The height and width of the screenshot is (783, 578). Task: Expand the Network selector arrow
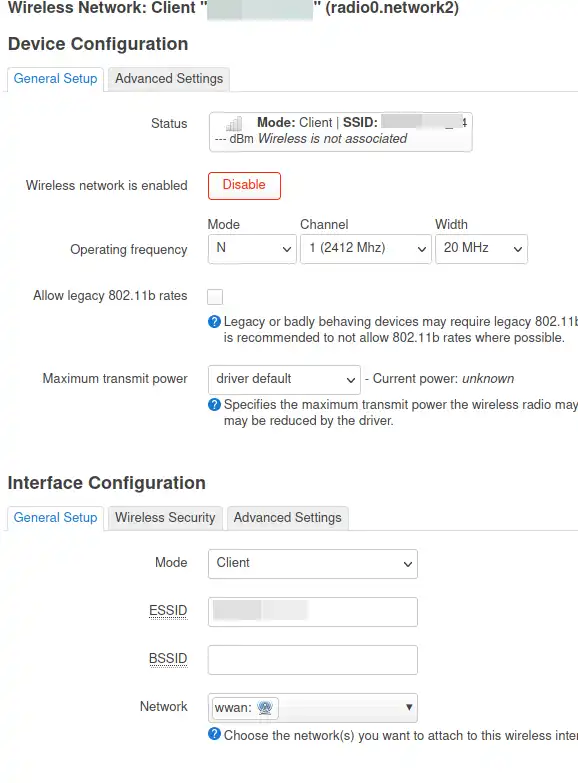click(x=409, y=707)
